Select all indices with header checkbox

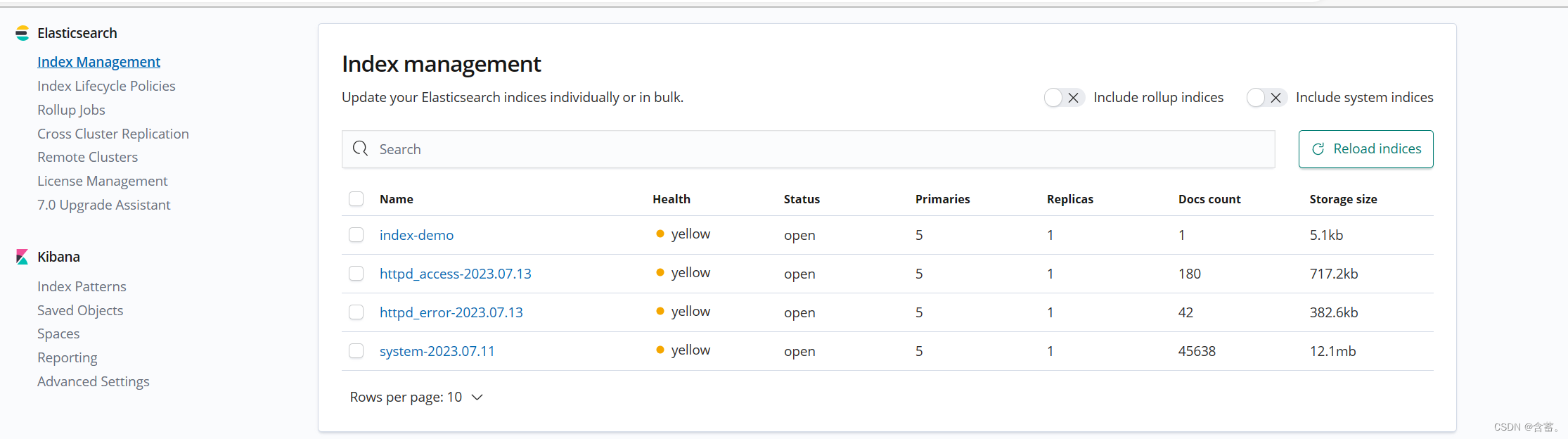point(356,199)
